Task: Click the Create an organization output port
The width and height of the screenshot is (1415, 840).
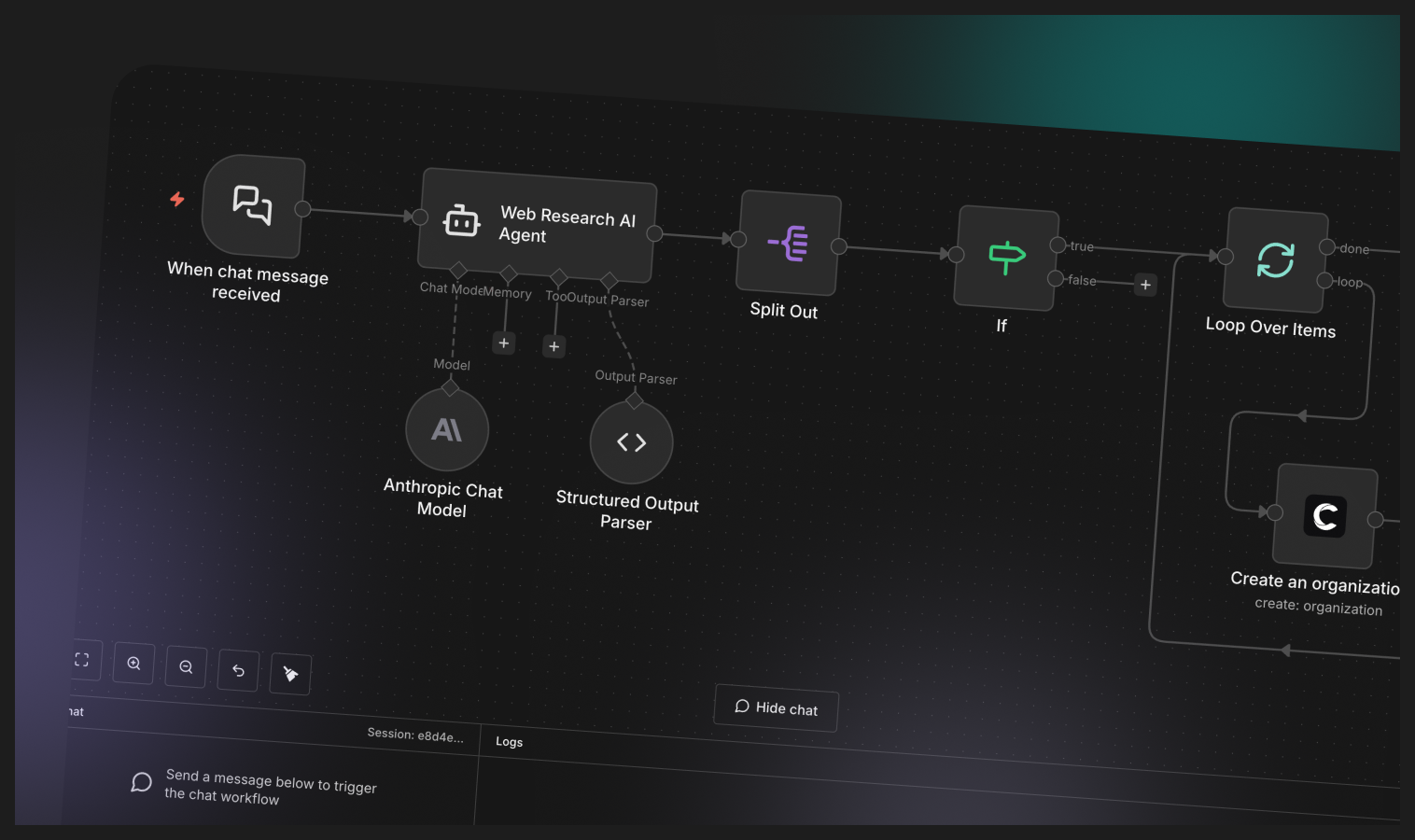Action: (1375, 520)
